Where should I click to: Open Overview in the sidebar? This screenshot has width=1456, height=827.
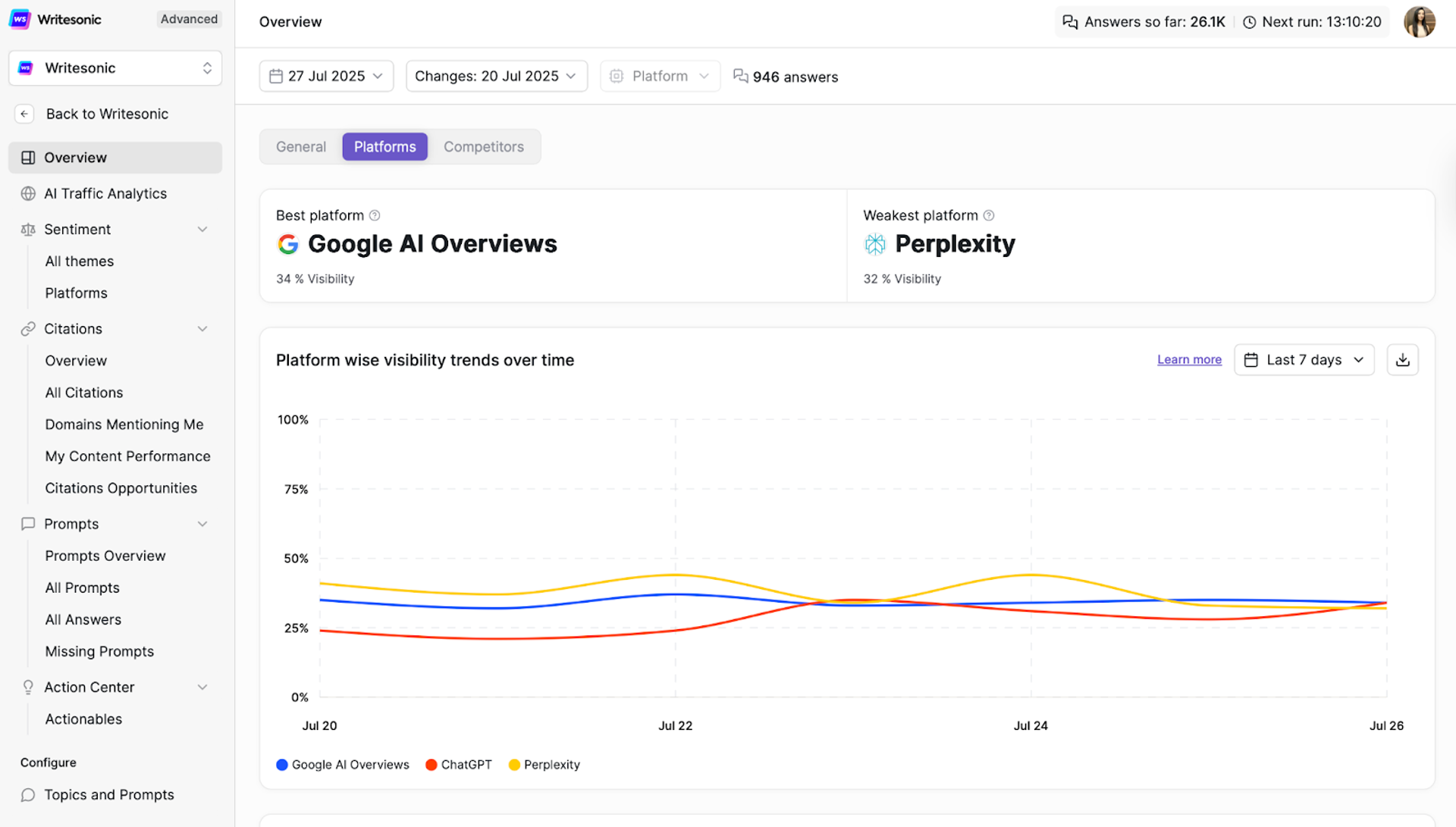point(115,158)
